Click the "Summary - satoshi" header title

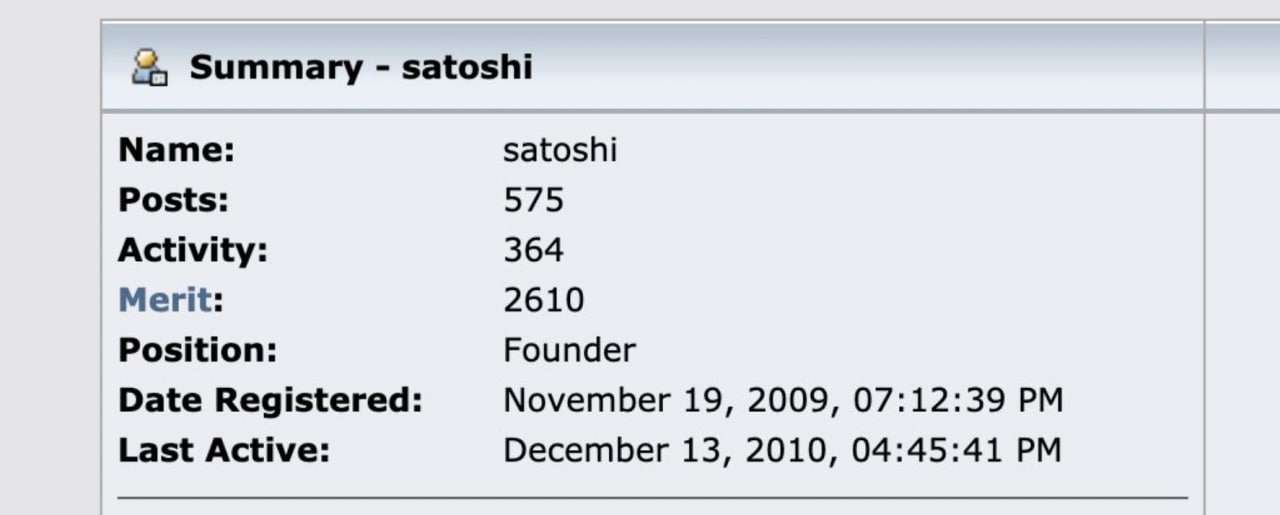coord(360,67)
